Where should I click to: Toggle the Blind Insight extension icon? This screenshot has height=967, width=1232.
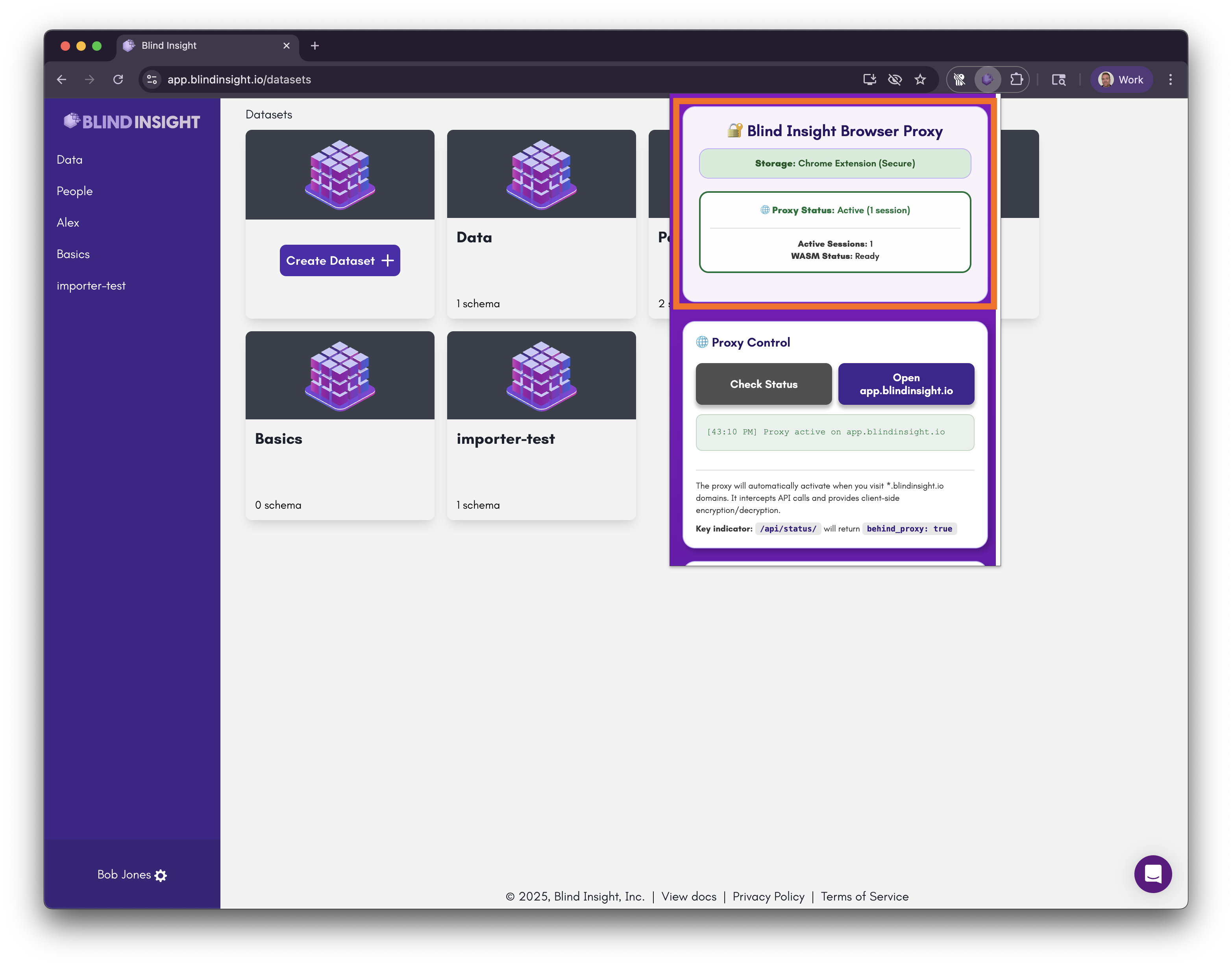[x=987, y=80]
